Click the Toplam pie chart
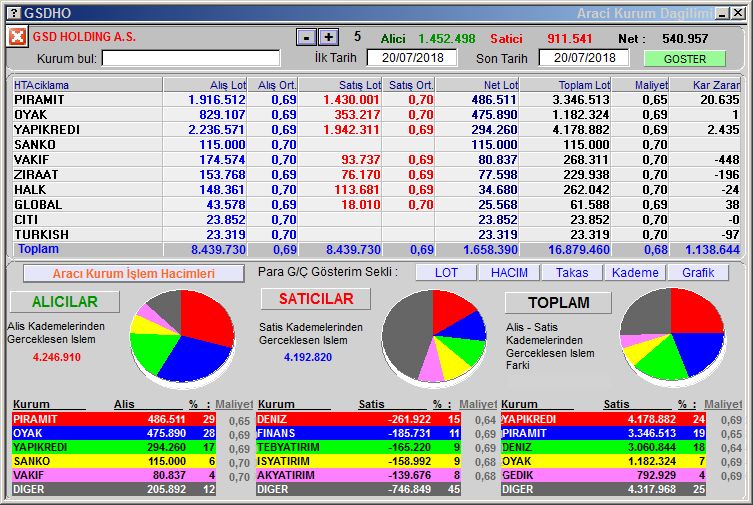Viewport: 753px width, 505px height. tap(672, 335)
